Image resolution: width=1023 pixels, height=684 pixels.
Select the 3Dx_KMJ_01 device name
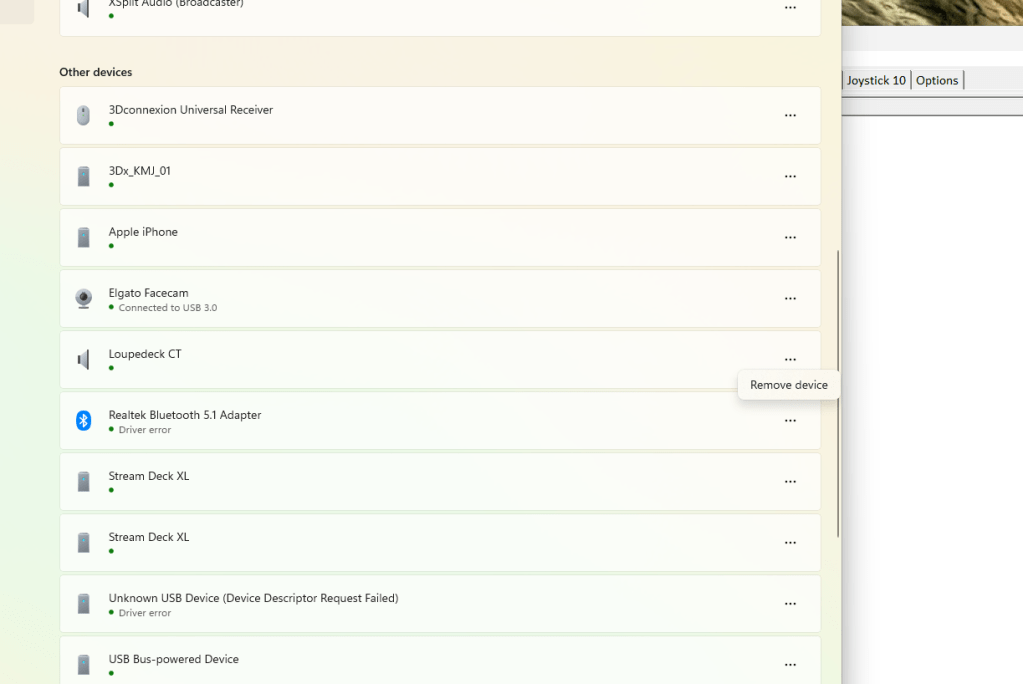[140, 171]
